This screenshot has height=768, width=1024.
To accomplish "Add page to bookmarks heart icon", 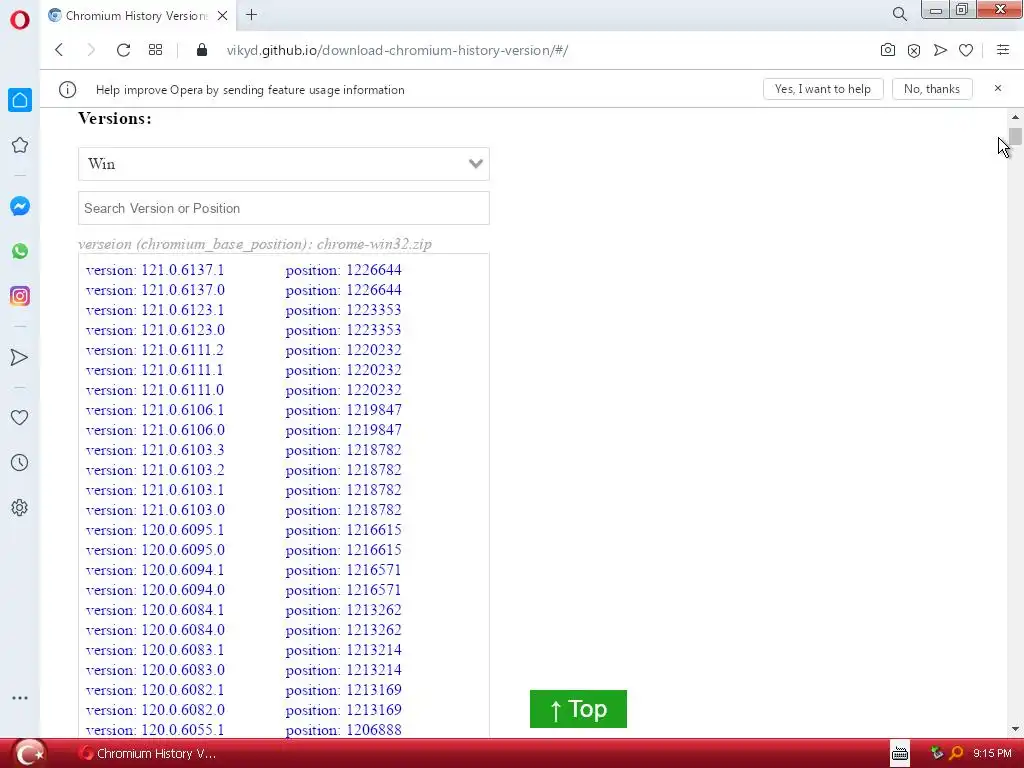I will point(966,50).
